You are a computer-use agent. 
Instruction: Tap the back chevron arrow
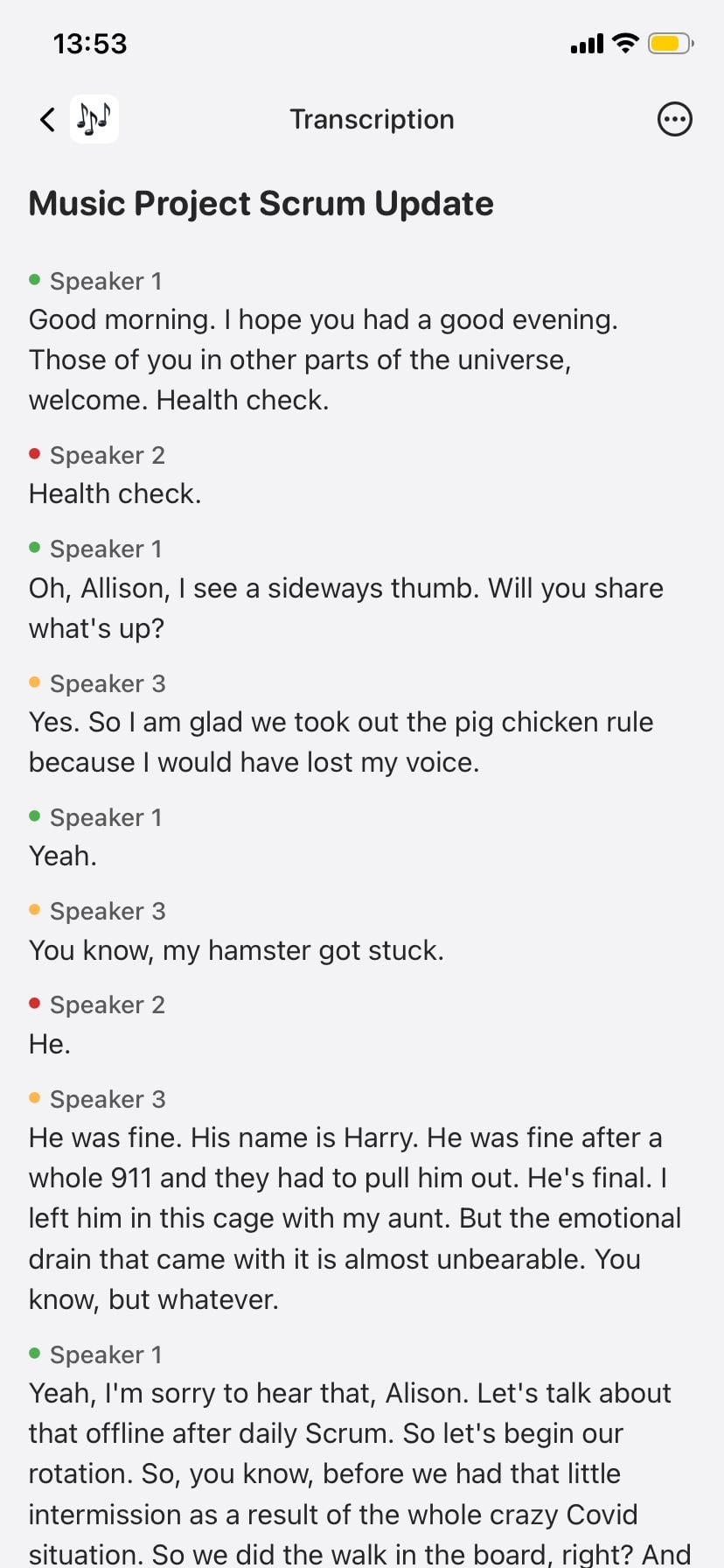[47, 119]
